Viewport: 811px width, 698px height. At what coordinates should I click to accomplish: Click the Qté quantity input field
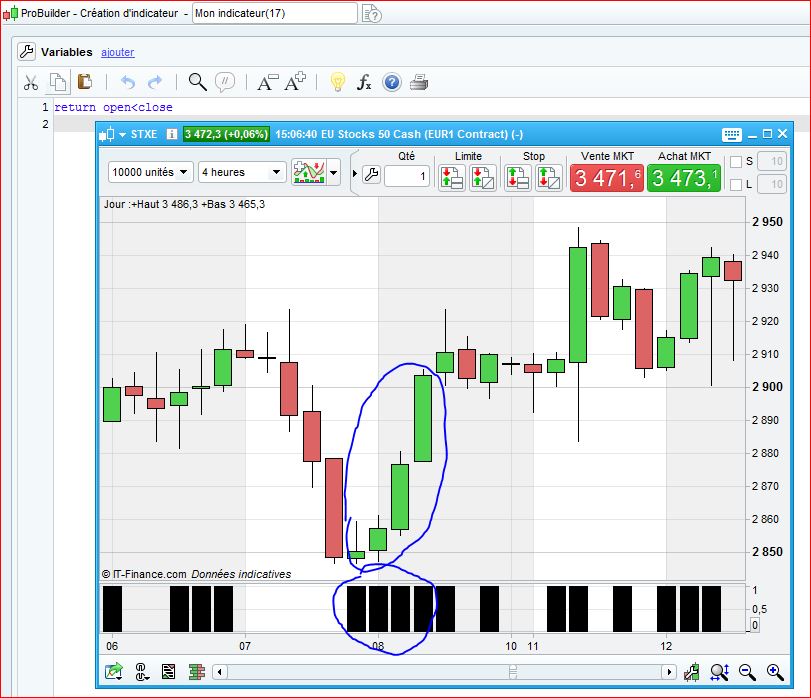tap(407, 176)
